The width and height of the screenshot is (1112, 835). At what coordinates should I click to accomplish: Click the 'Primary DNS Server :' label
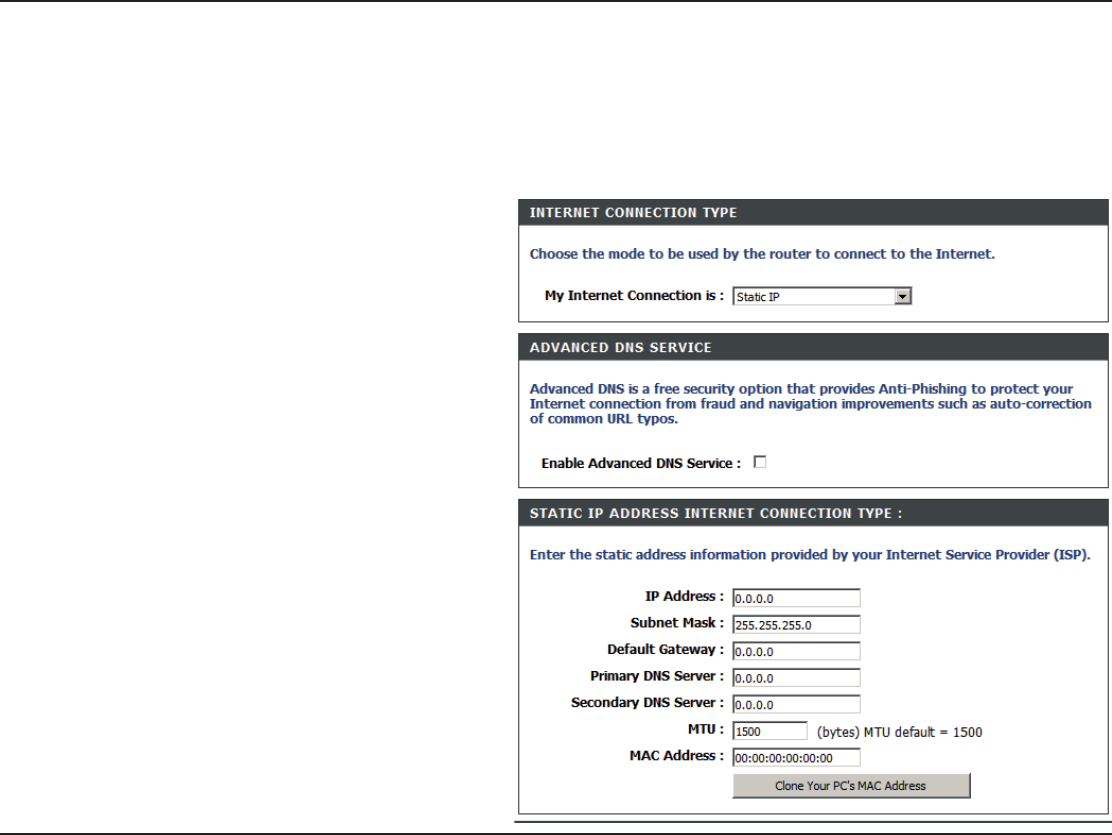657,676
